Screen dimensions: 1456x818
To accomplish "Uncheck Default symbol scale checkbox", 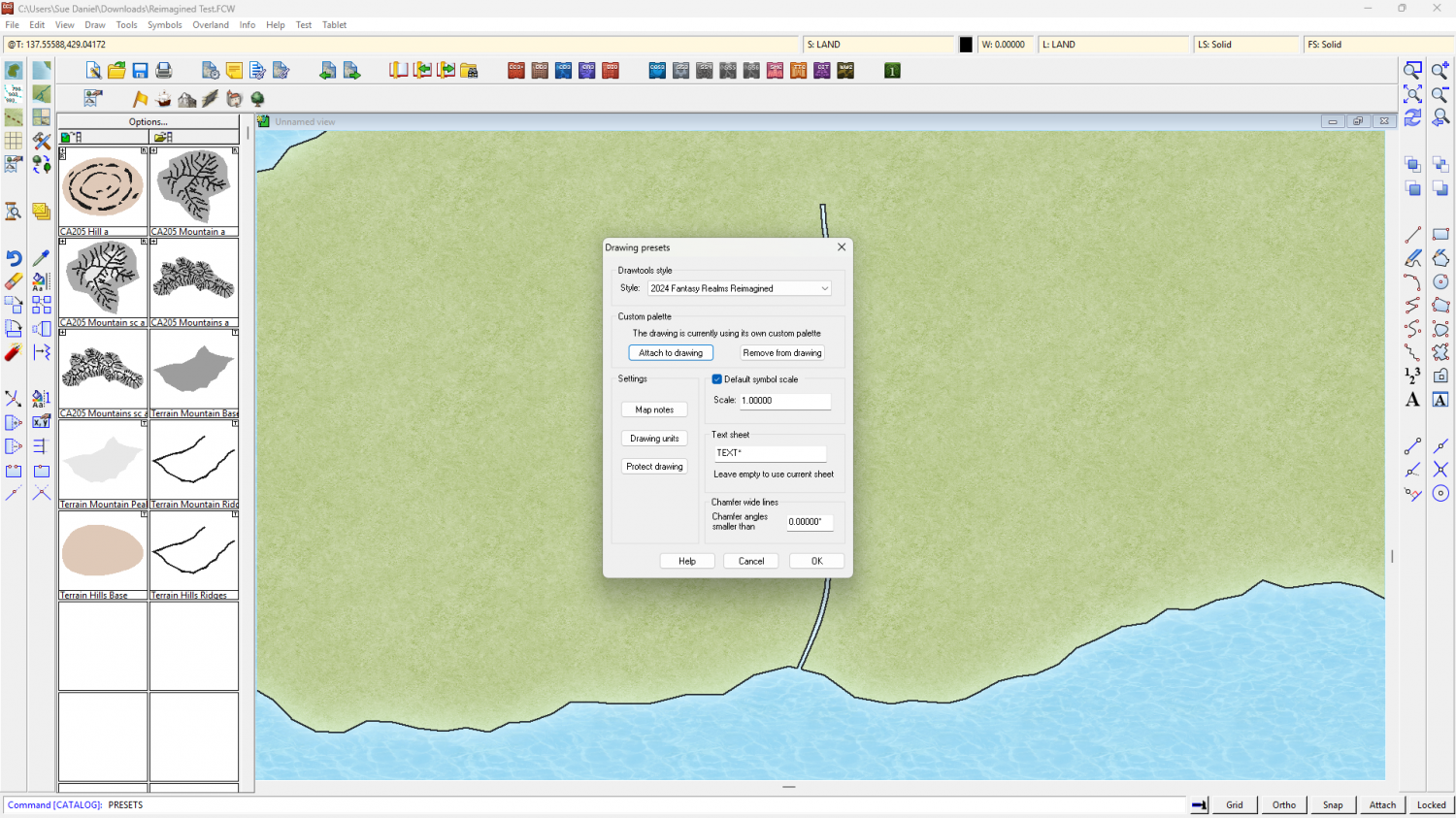I will pyautogui.click(x=717, y=379).
